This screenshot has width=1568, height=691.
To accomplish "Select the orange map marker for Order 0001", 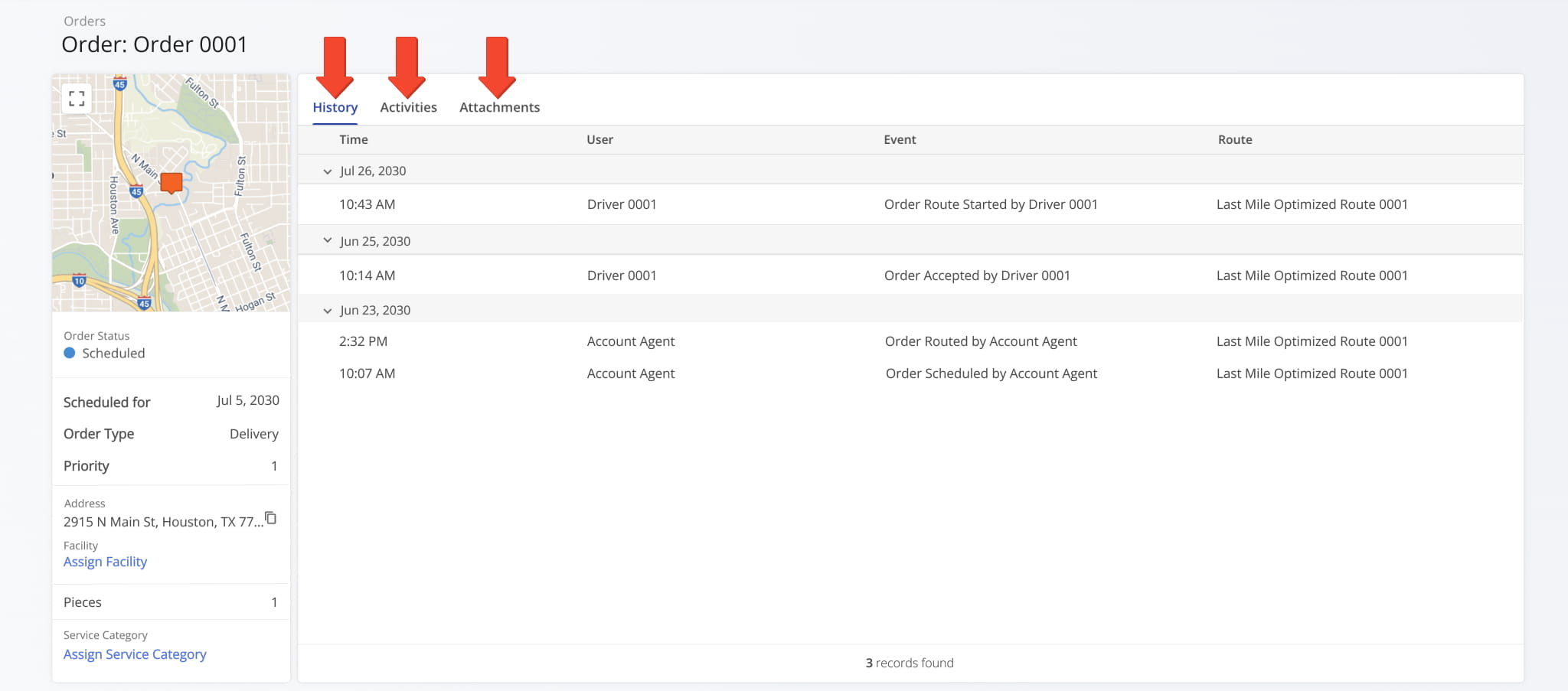I will pos(170,182).
